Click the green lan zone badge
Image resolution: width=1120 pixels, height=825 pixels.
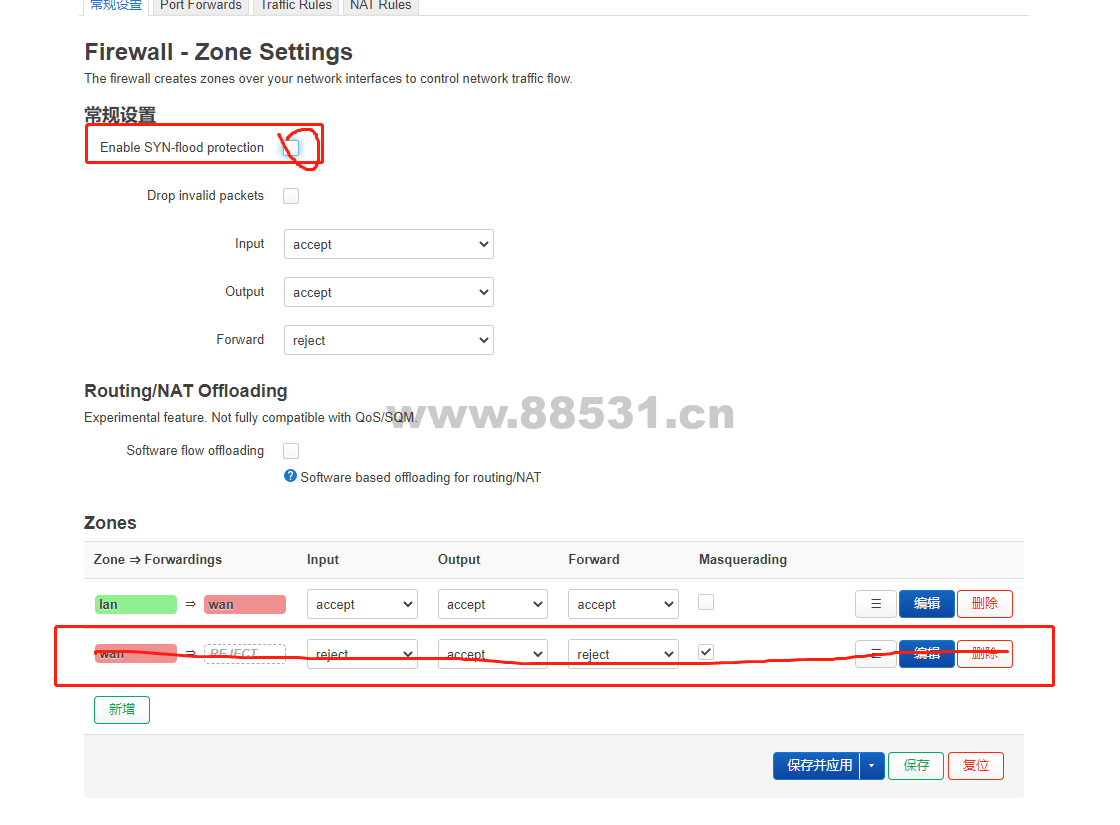coord(136,604)
